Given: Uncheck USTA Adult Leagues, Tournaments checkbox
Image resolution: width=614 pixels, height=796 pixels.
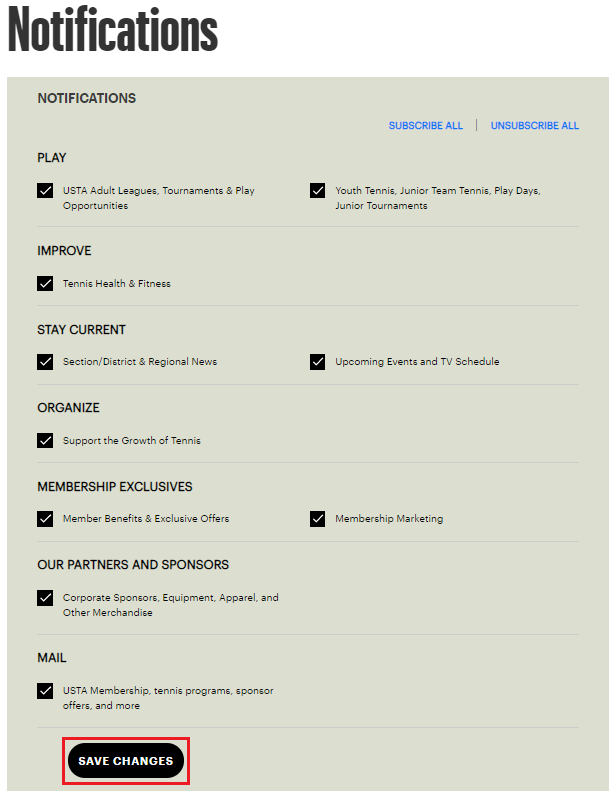Looking at the screenshot, I should pyautogui.click(x=45, y=190).
